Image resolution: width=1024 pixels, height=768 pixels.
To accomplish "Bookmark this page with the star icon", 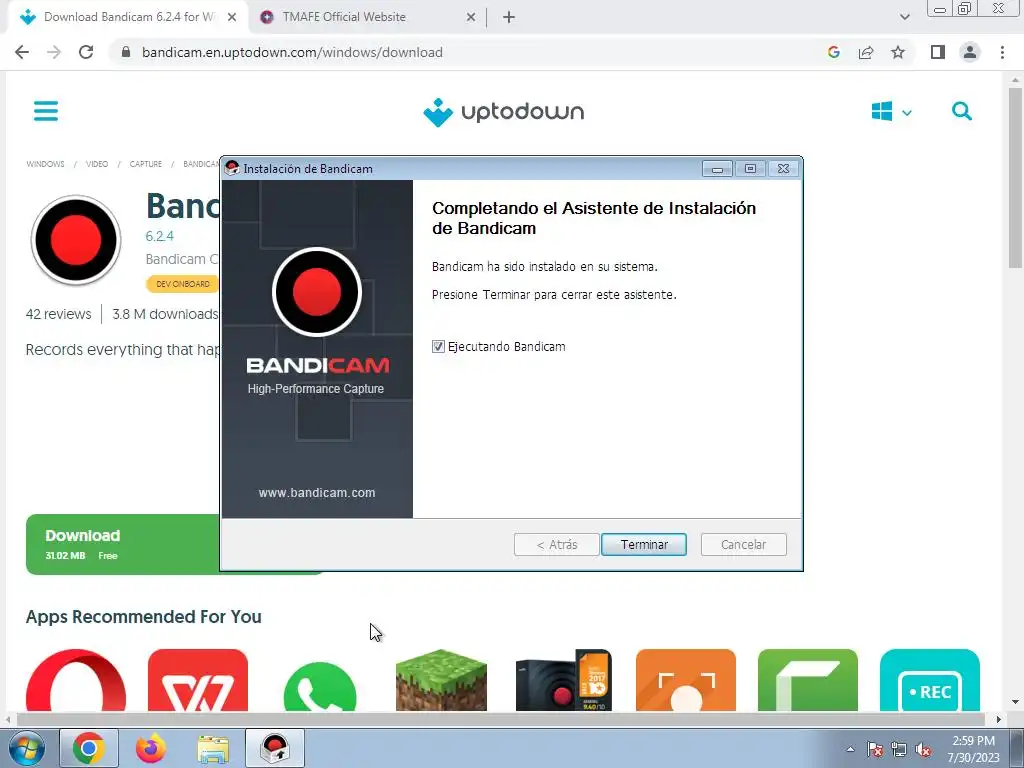I will coord(898,52).
